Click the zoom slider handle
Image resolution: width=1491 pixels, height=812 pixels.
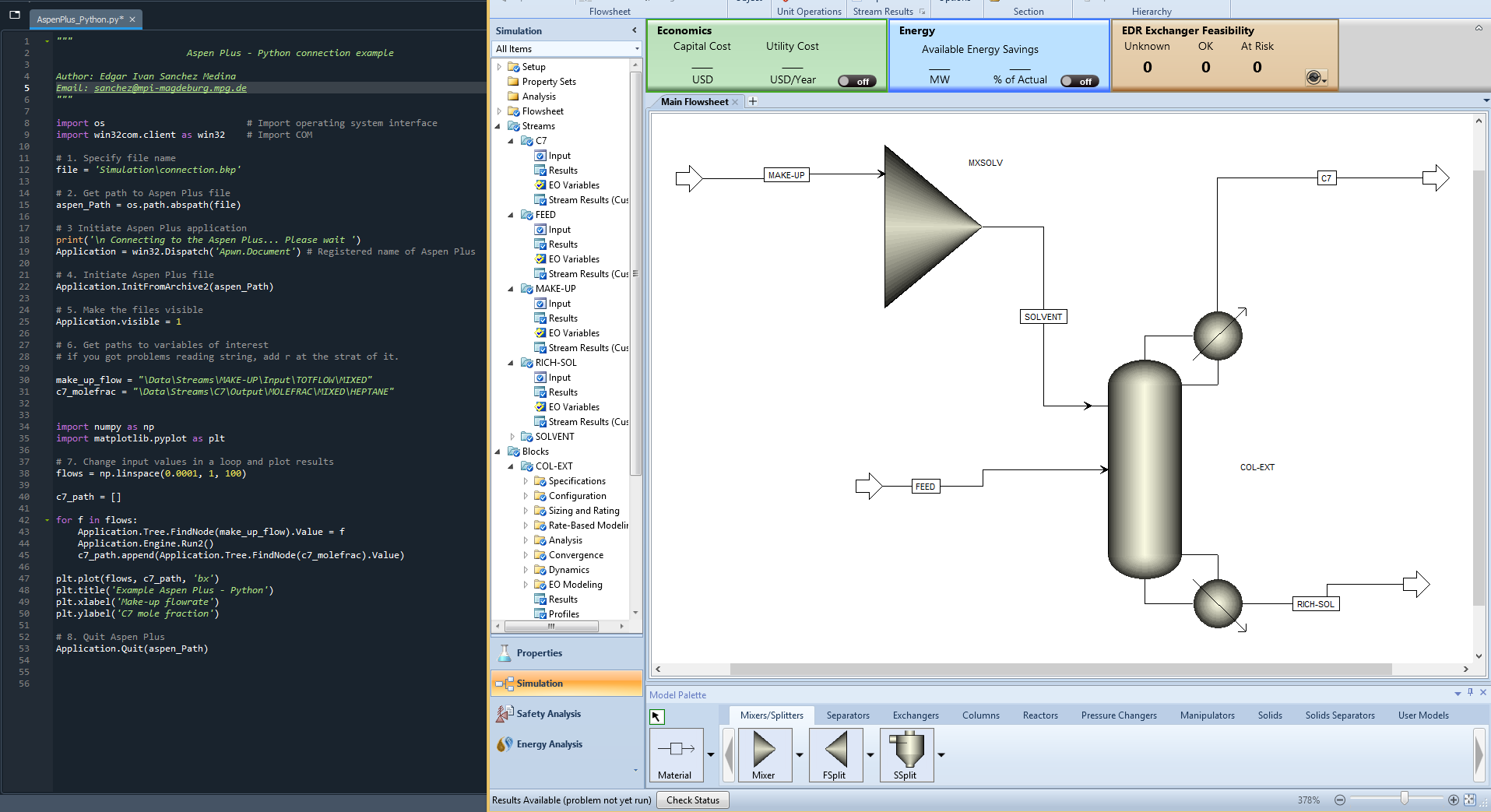point(1404,799)
